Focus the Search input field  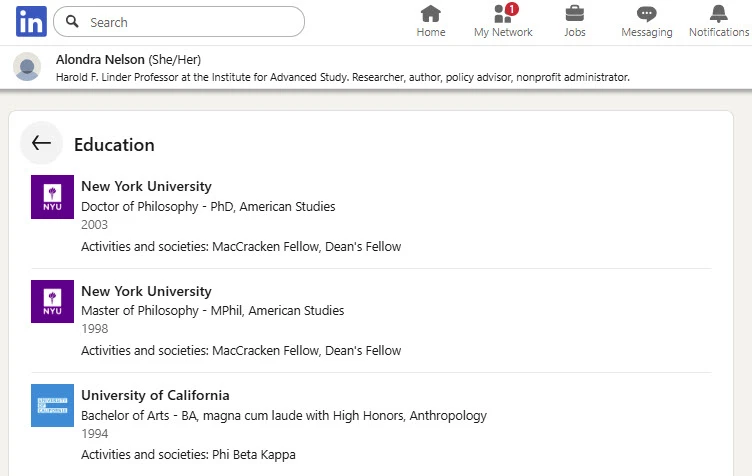(179, 22)
